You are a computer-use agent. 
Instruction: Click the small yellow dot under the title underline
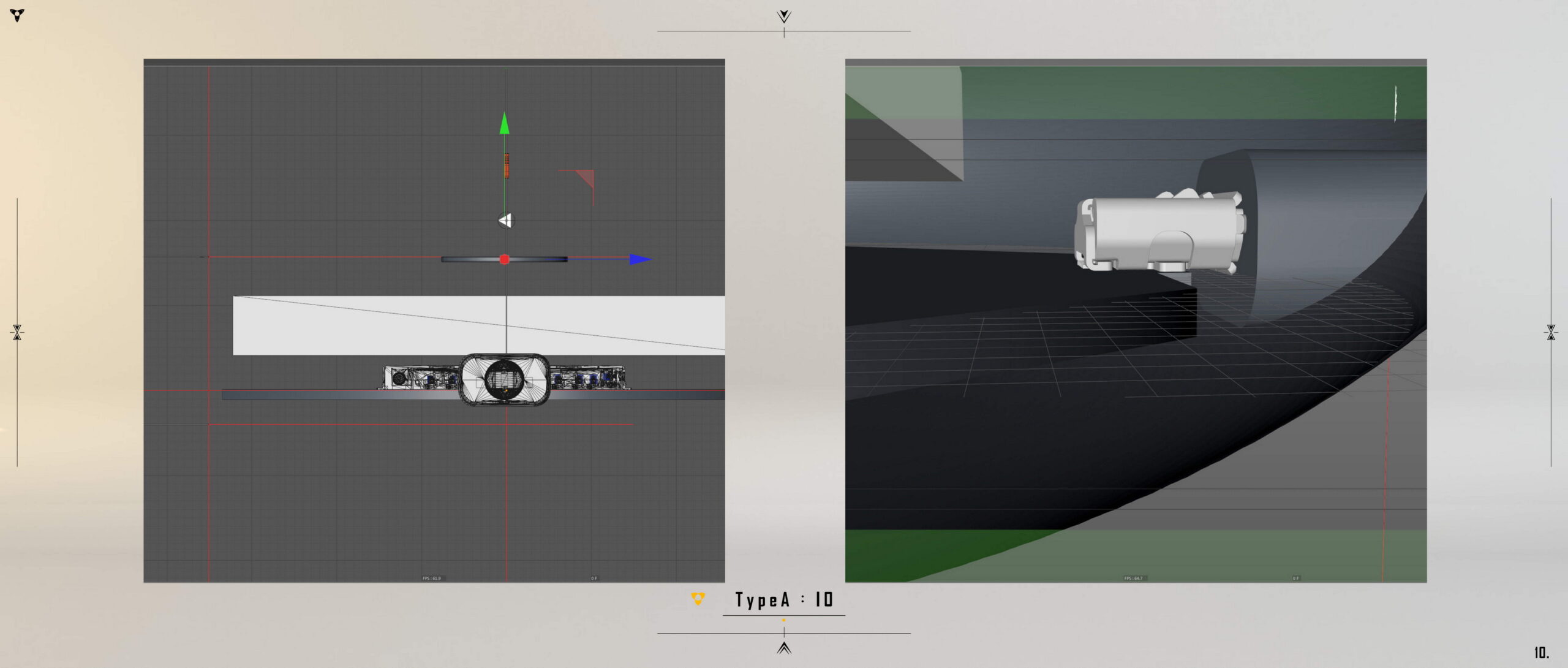783,620
